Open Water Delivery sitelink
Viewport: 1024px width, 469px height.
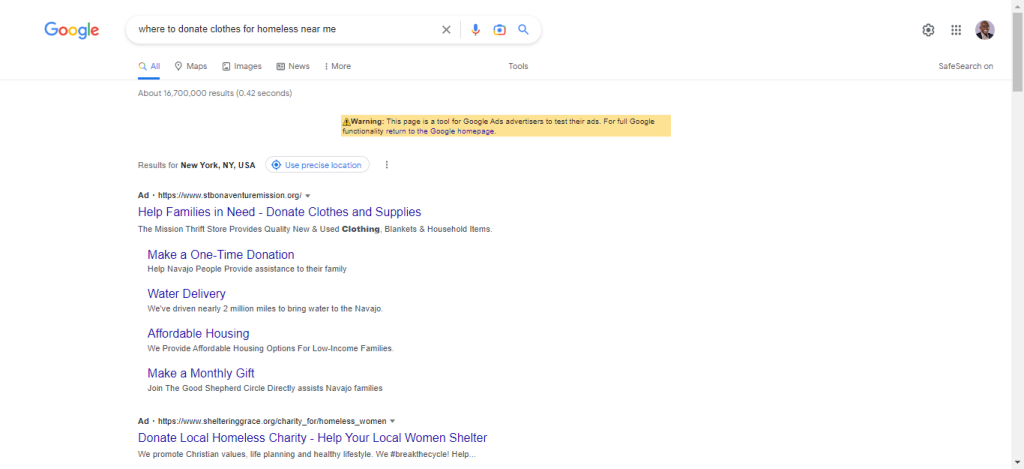(x=187, y=294)
